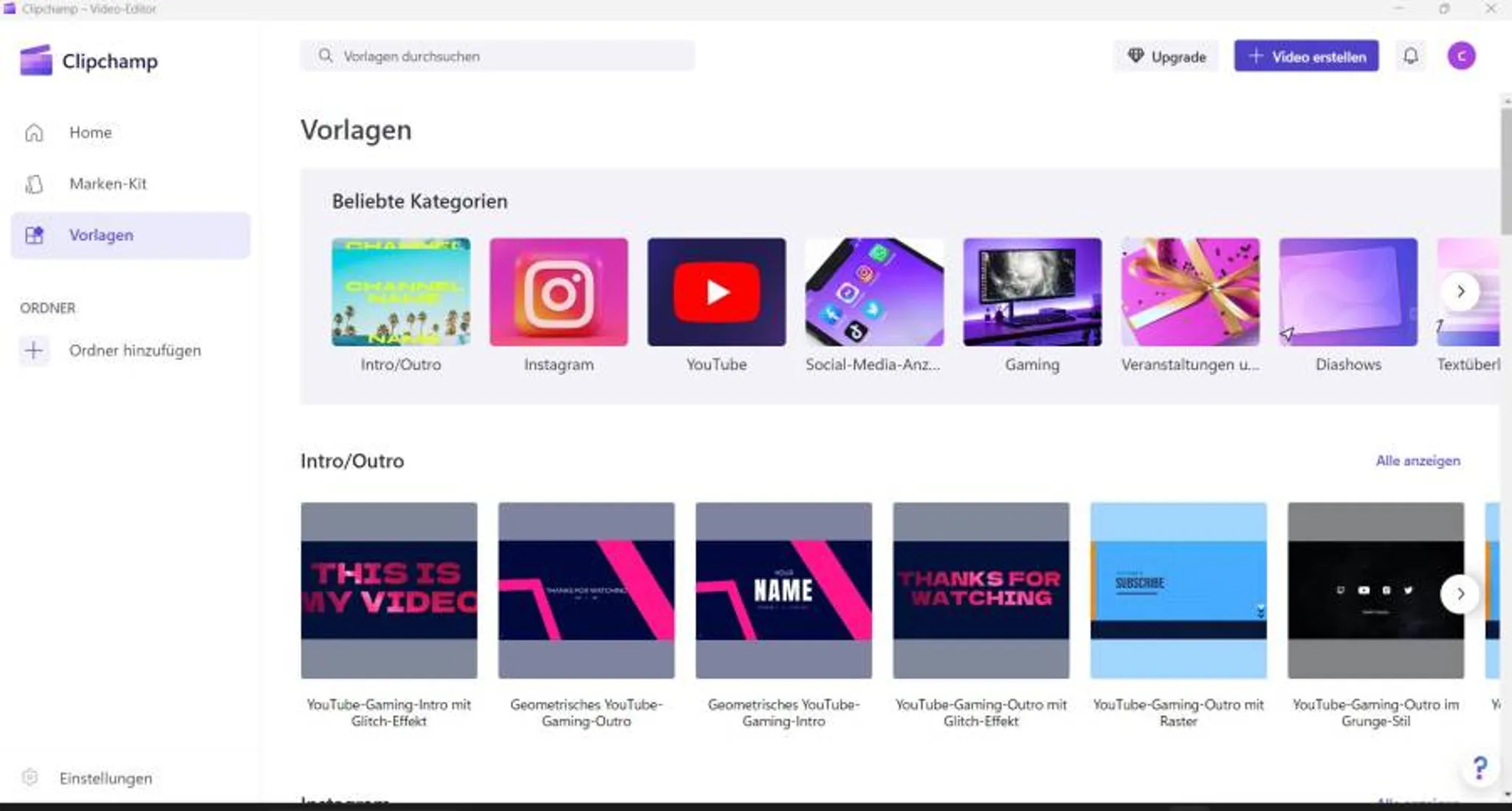Click the Clipchamp logo icon

click(x=36, y=61)
